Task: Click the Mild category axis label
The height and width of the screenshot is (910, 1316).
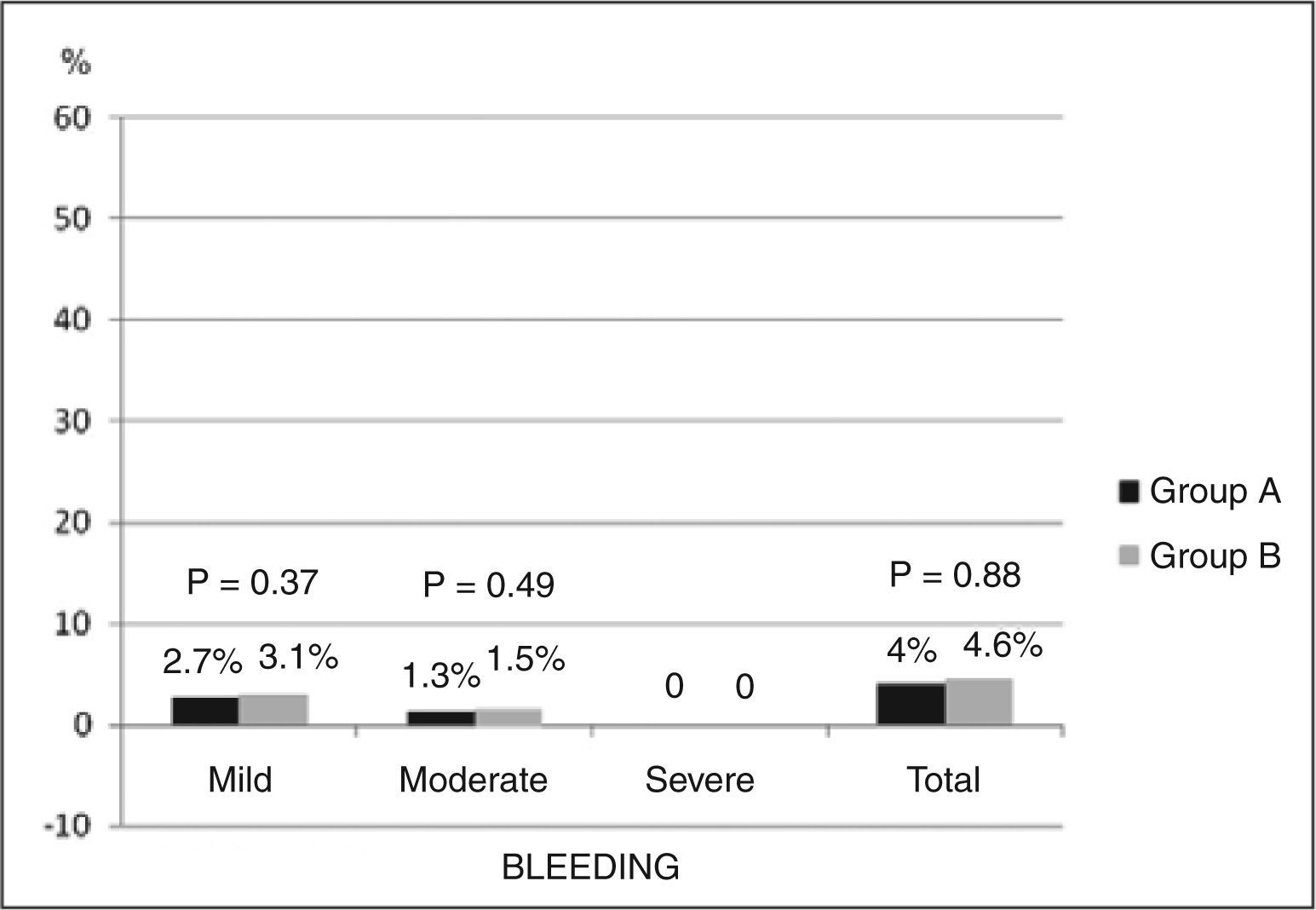Action: pos(240,780)
